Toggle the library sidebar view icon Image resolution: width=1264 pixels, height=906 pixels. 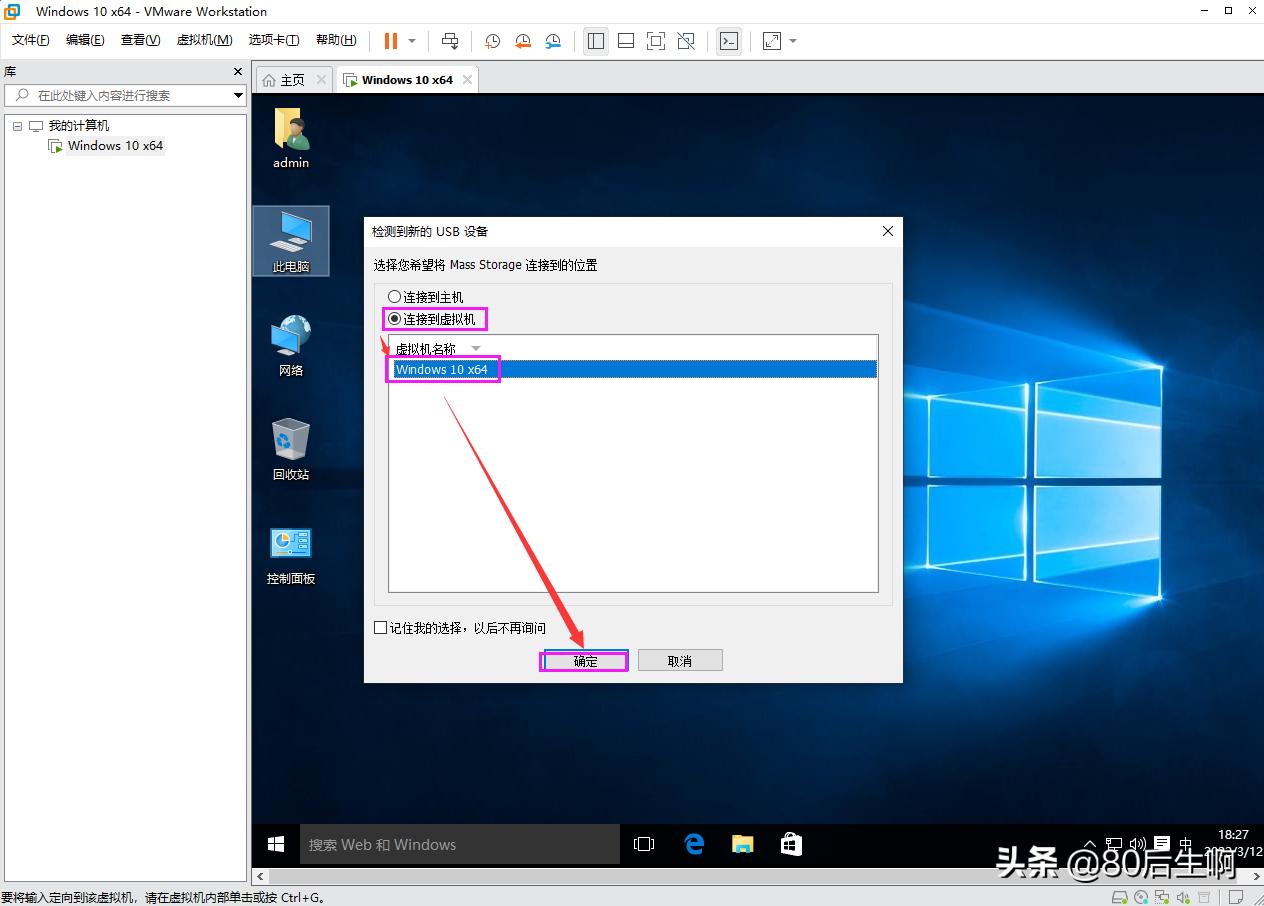[x=596, y=41]
